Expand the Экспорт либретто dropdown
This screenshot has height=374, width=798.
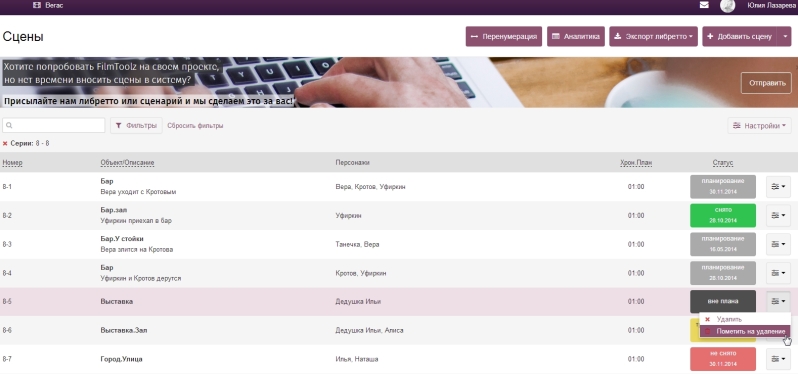click(653, 37)
